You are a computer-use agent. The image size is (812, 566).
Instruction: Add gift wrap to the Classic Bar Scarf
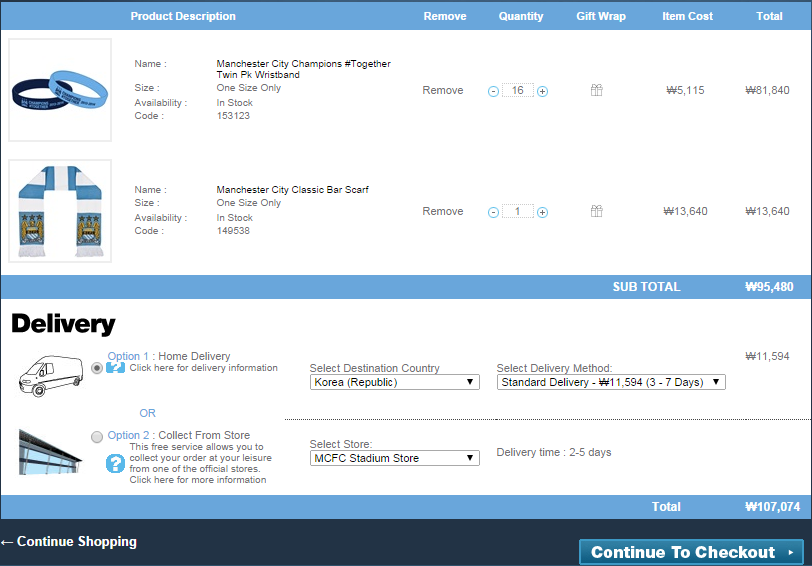[597, 211]
